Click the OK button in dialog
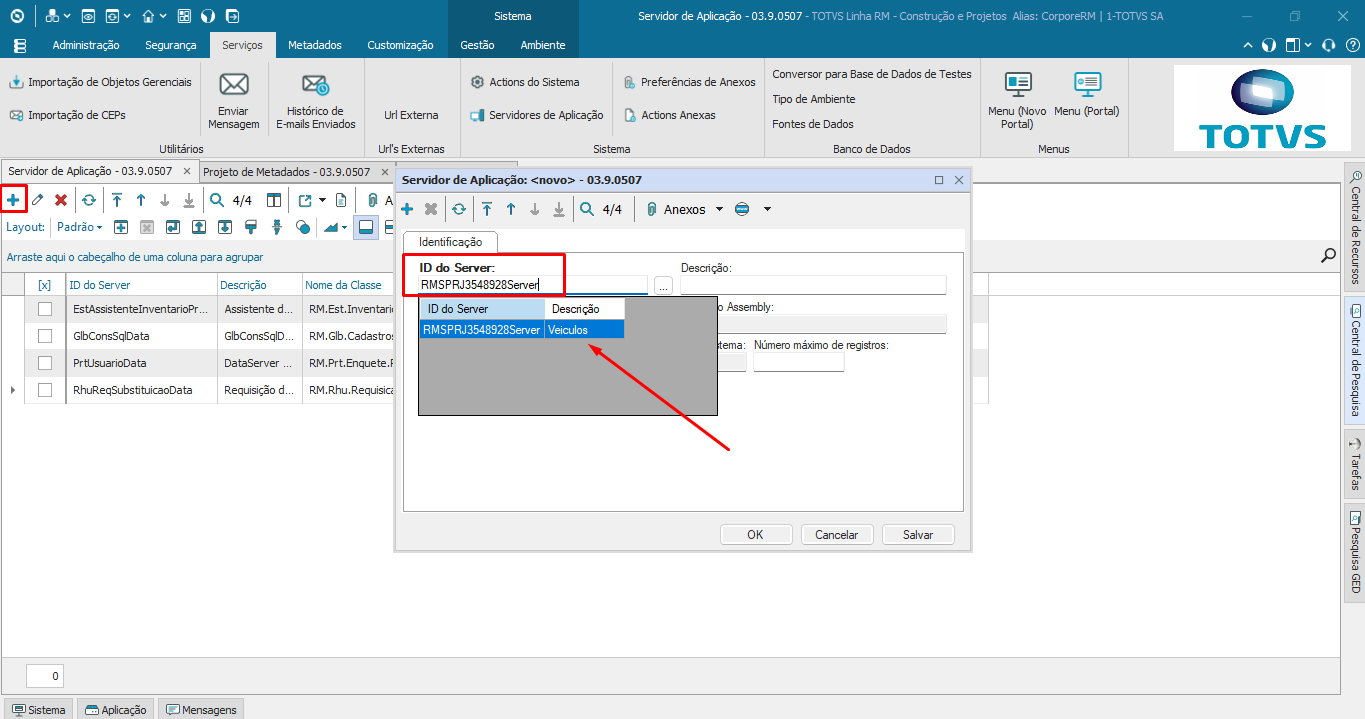The height and width of the screenshot is (719, 1365). click(755, 535)
